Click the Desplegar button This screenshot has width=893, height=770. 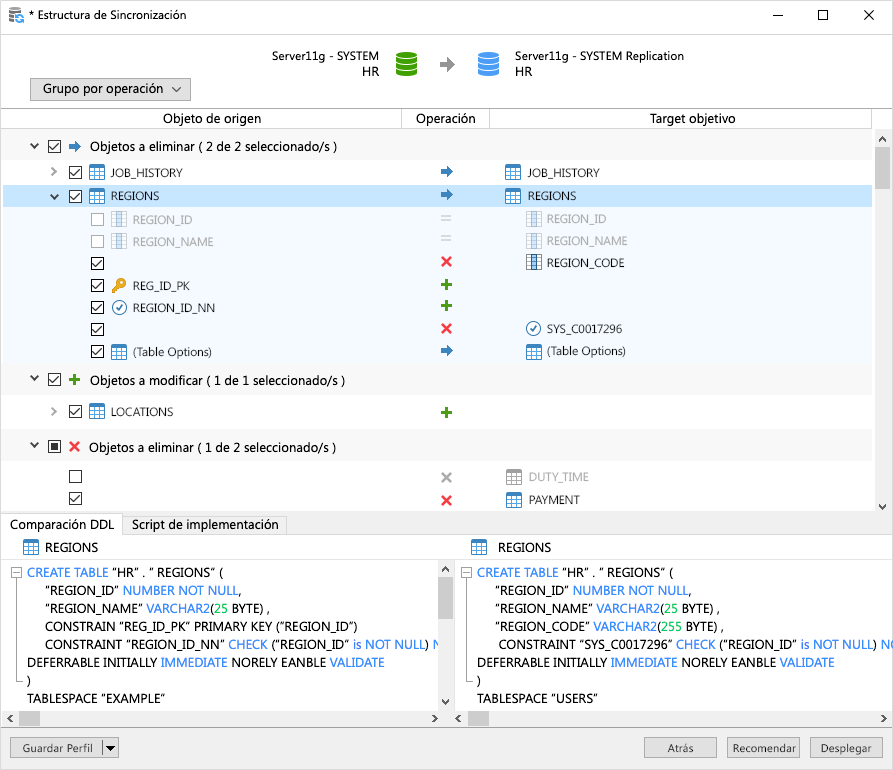(846, 747)
